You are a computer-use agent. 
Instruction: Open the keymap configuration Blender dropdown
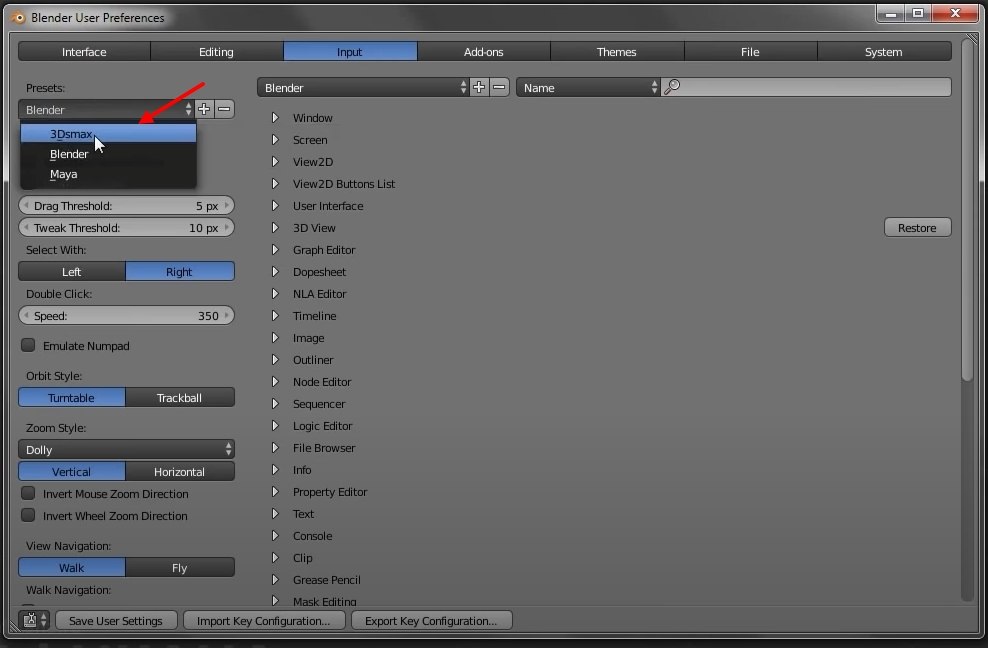coord(363,87)
